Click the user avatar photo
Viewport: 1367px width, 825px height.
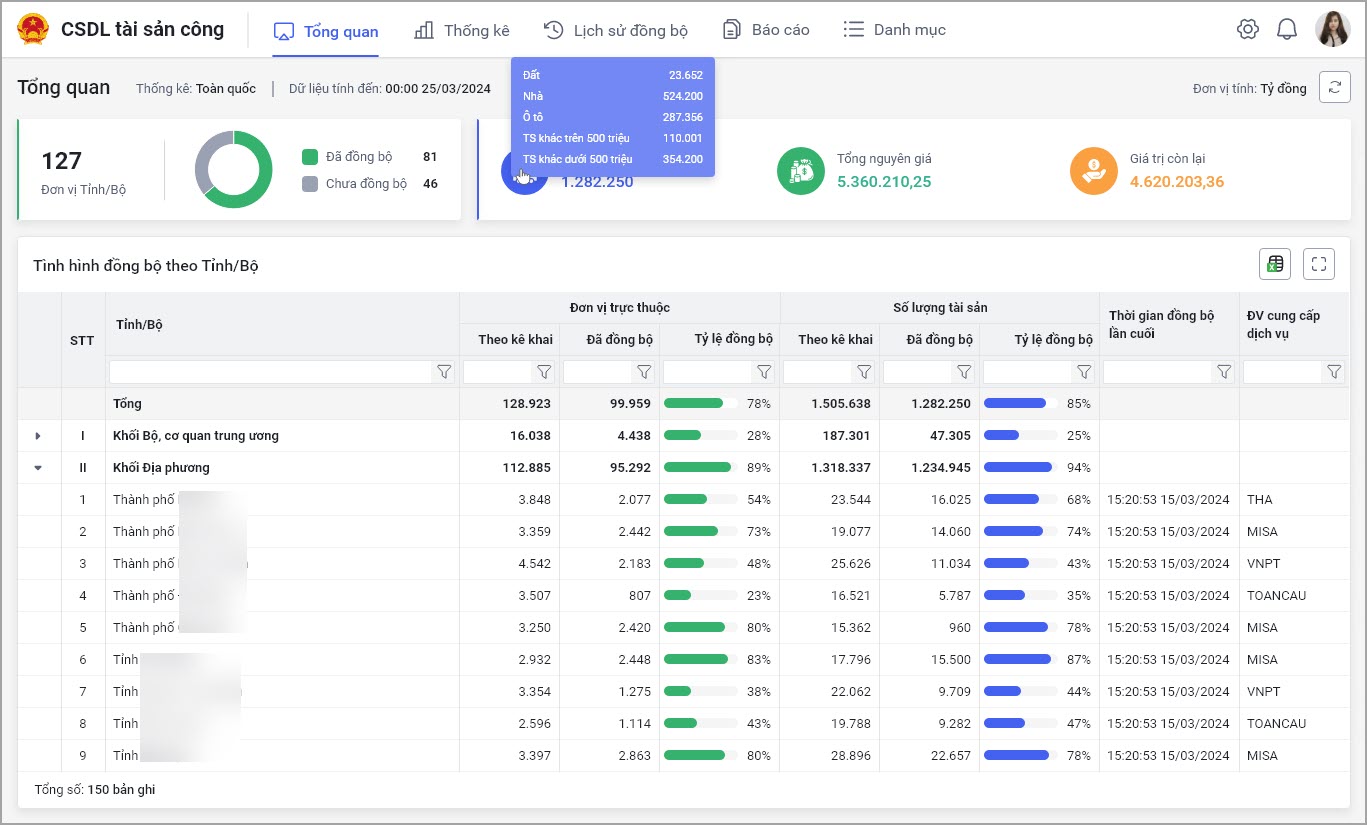coord(1332,30)
